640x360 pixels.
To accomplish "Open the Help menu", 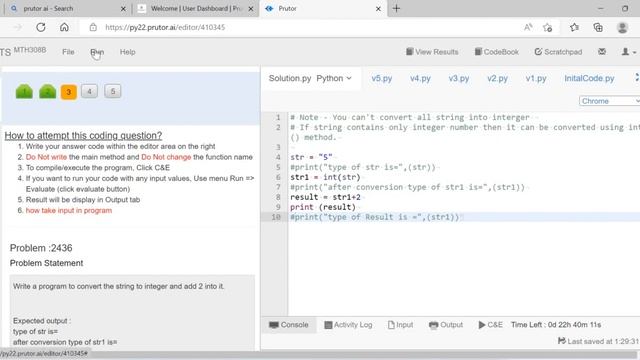I will point(127,52).
